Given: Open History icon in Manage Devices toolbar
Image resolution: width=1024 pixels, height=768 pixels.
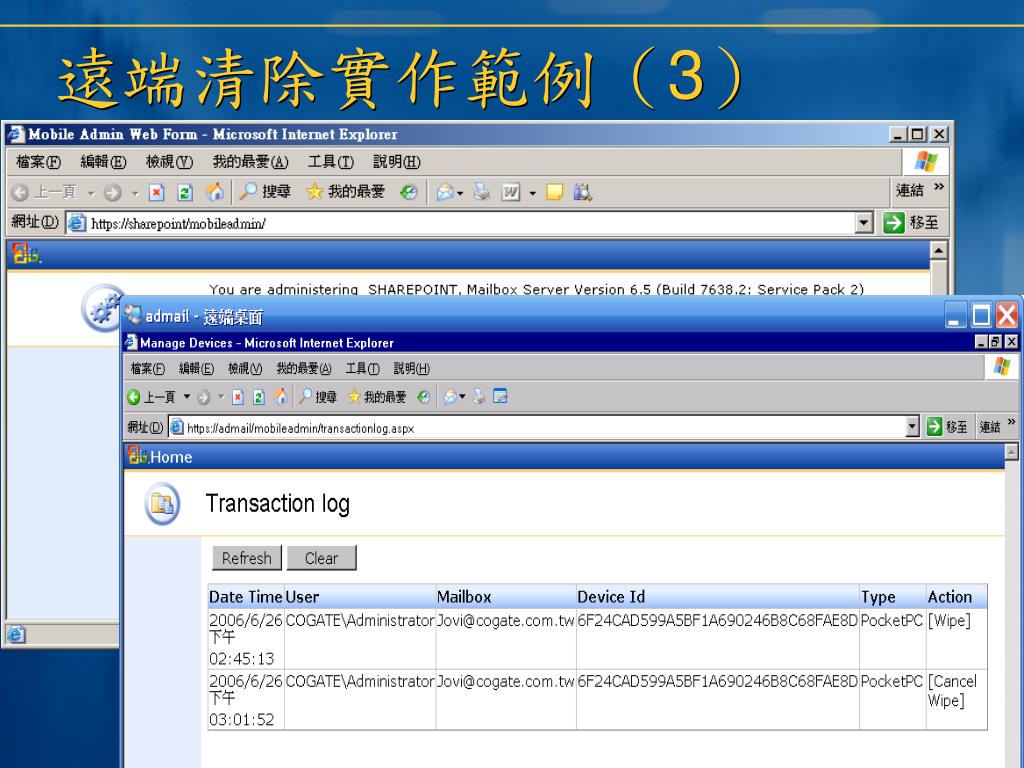Looking at the screenshot, I should click(x=424, y=397).
